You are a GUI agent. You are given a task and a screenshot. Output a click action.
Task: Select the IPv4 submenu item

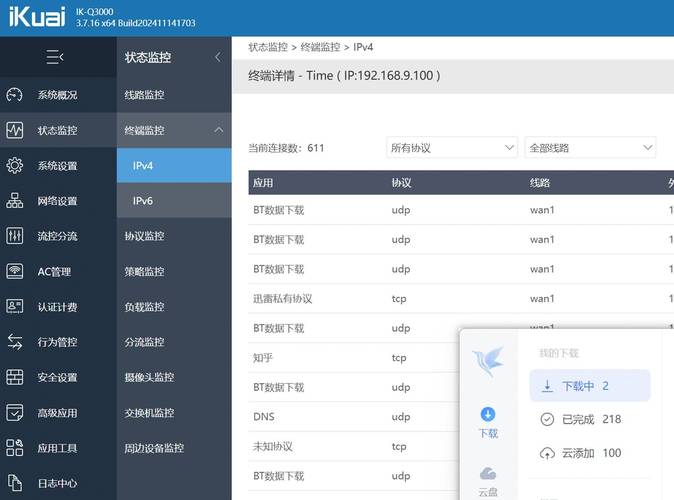(174, 166)
